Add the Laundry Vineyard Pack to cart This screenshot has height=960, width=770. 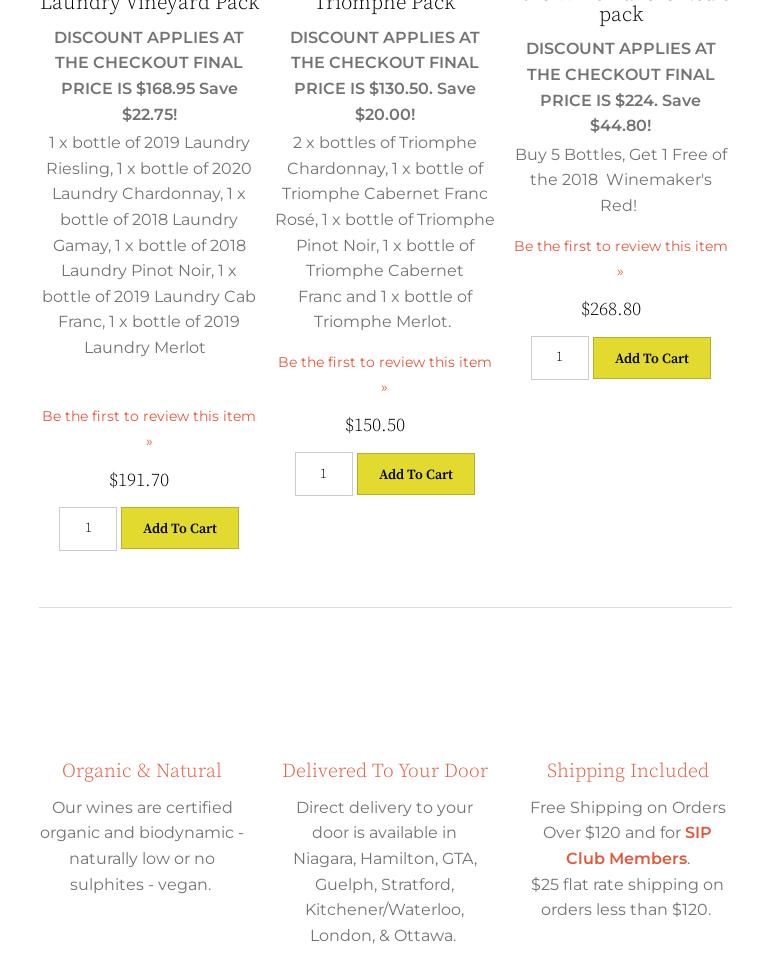(x=180, y=528)
